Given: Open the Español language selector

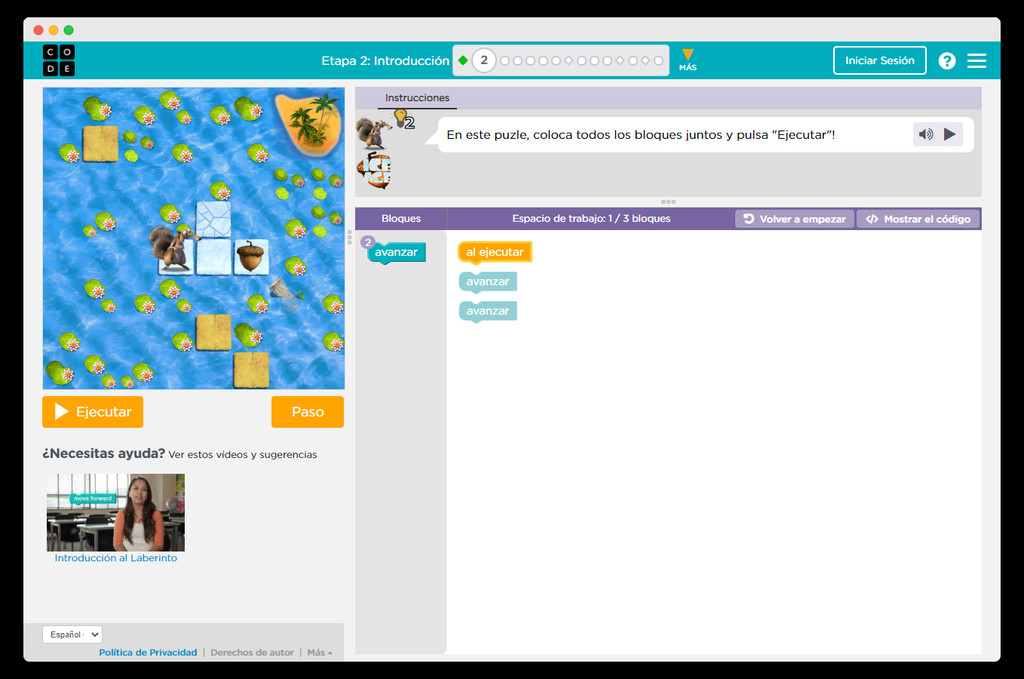Looking at the screenshot, I should [71, 633].
